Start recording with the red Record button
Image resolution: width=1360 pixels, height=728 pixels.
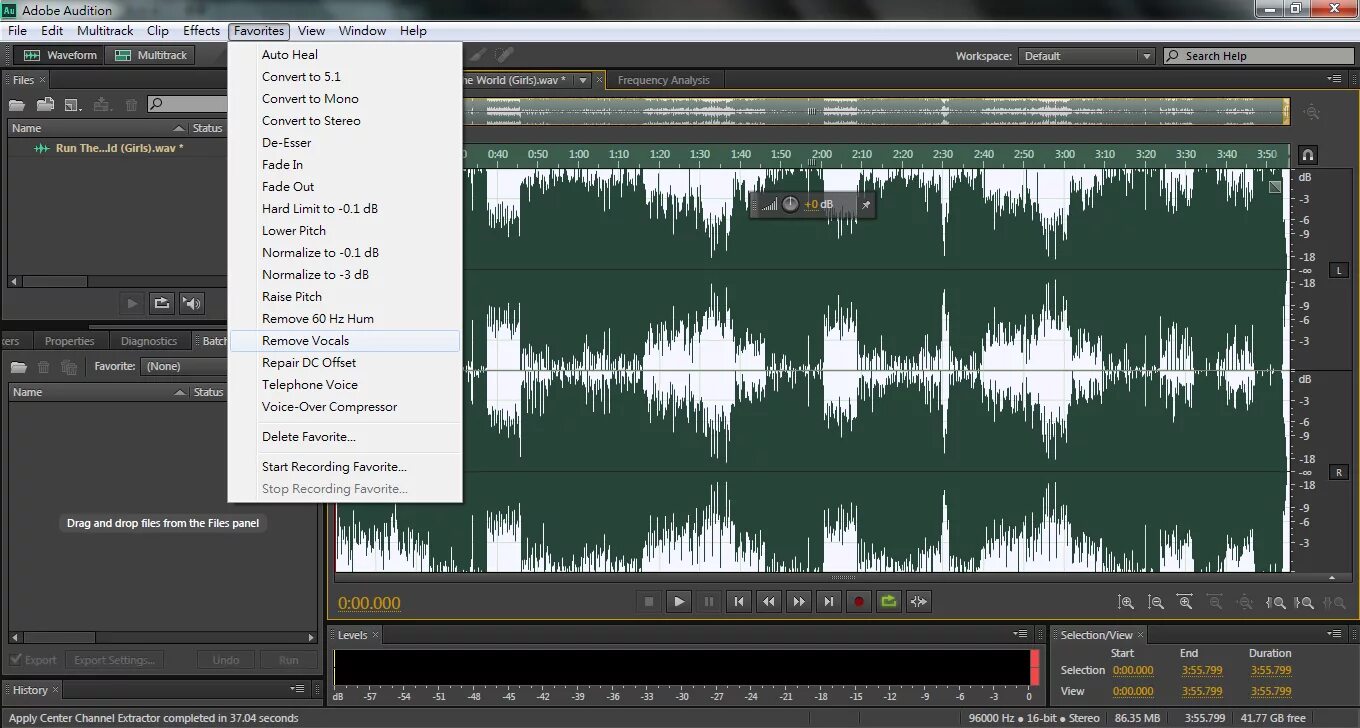click(x=859, y=601)
